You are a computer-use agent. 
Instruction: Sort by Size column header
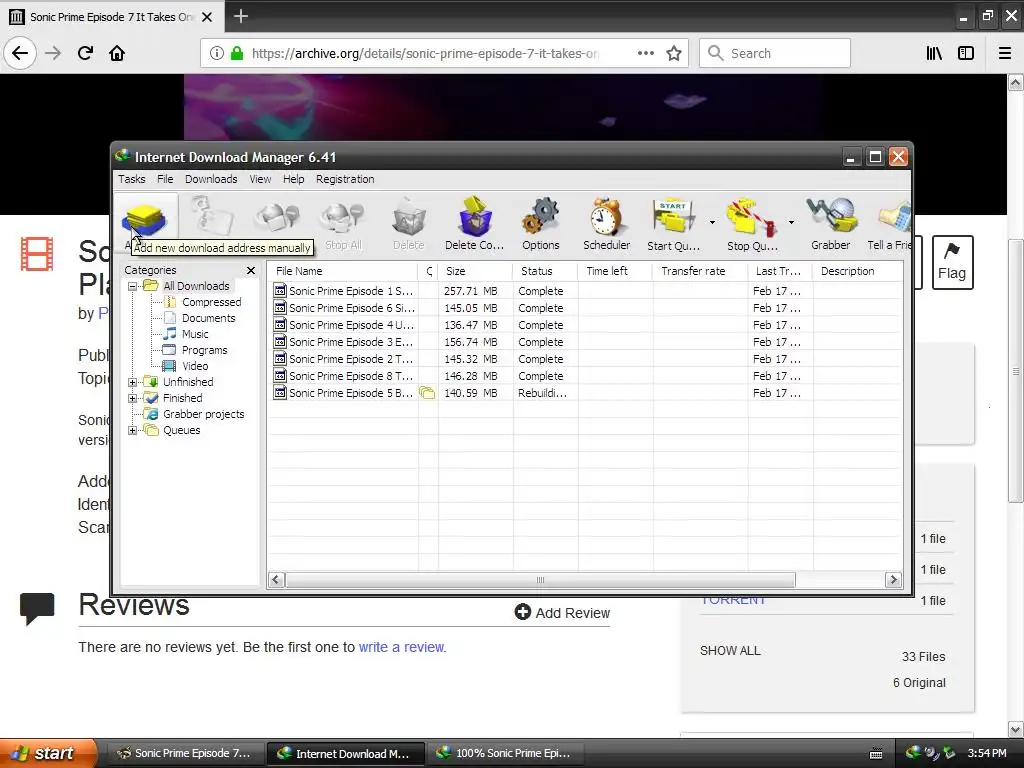point(475,271)
